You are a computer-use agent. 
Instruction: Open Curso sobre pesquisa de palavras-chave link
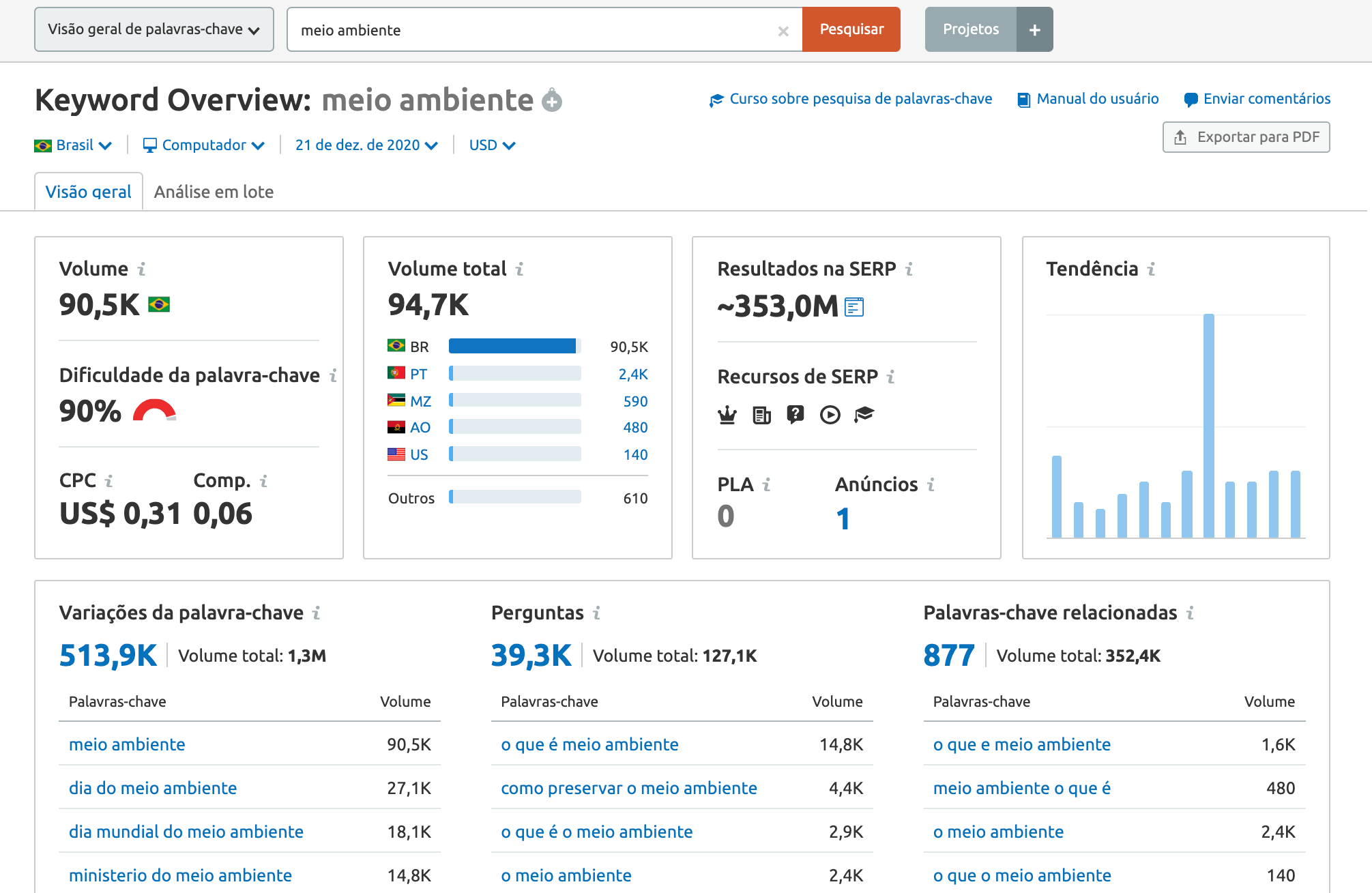click(x=851, y=99)
